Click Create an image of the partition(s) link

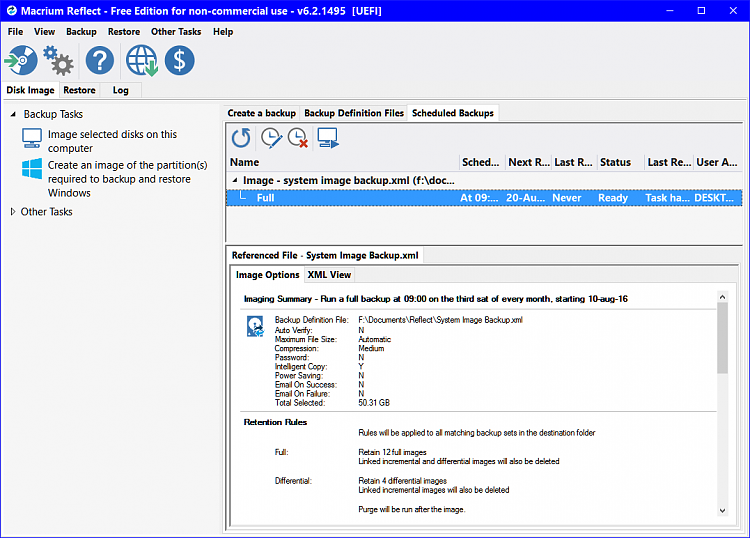pos(127,179)
